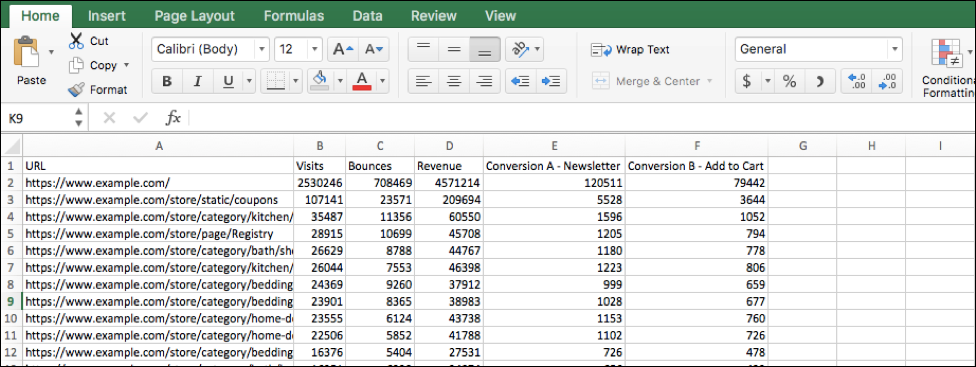976x367 pixels.
Task: Click the increase indent icon
Action: (551, 81)
